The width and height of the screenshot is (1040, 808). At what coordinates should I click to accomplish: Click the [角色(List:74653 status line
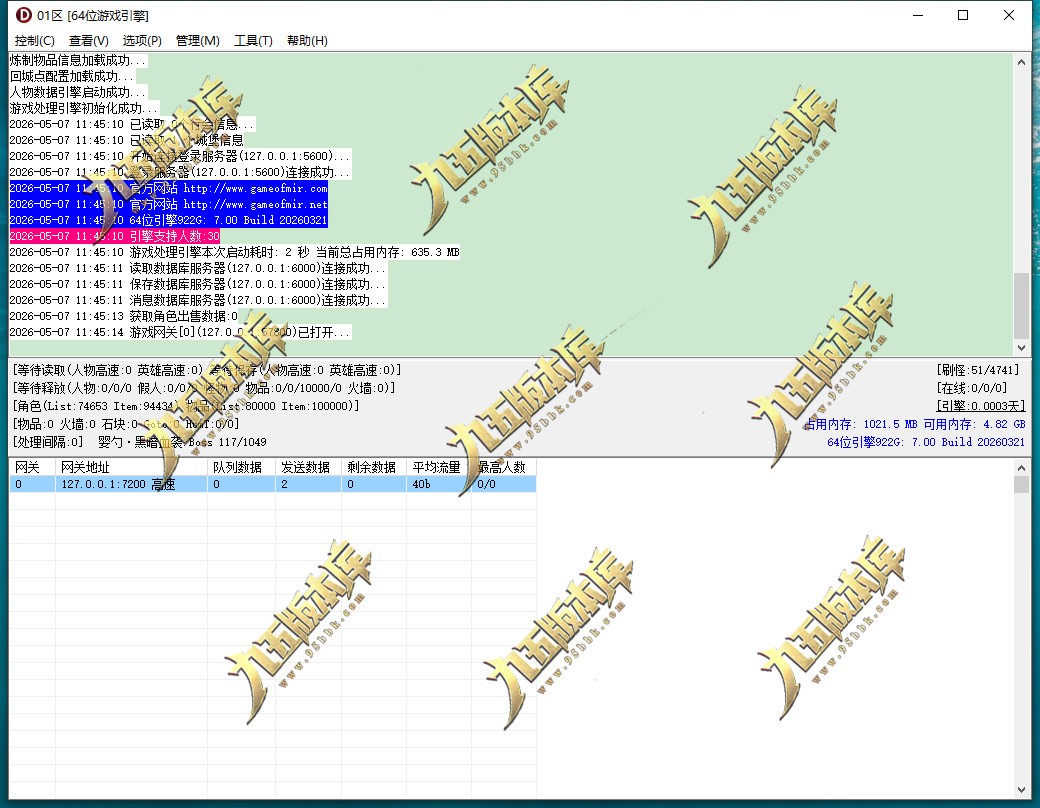[186, 406]
